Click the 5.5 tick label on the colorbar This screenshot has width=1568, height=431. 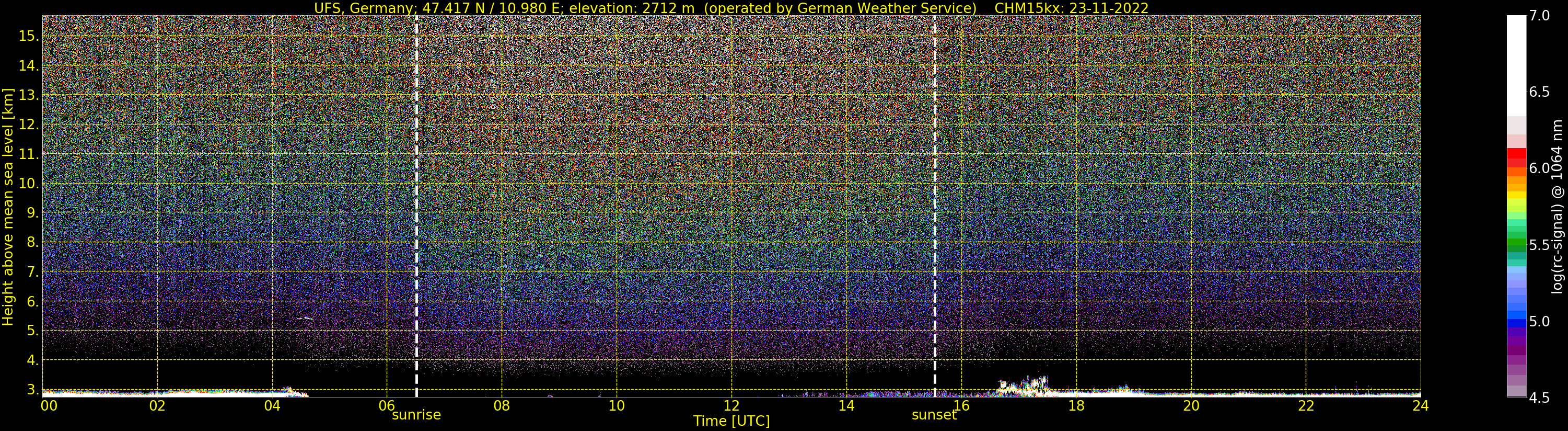point(1539,245)
